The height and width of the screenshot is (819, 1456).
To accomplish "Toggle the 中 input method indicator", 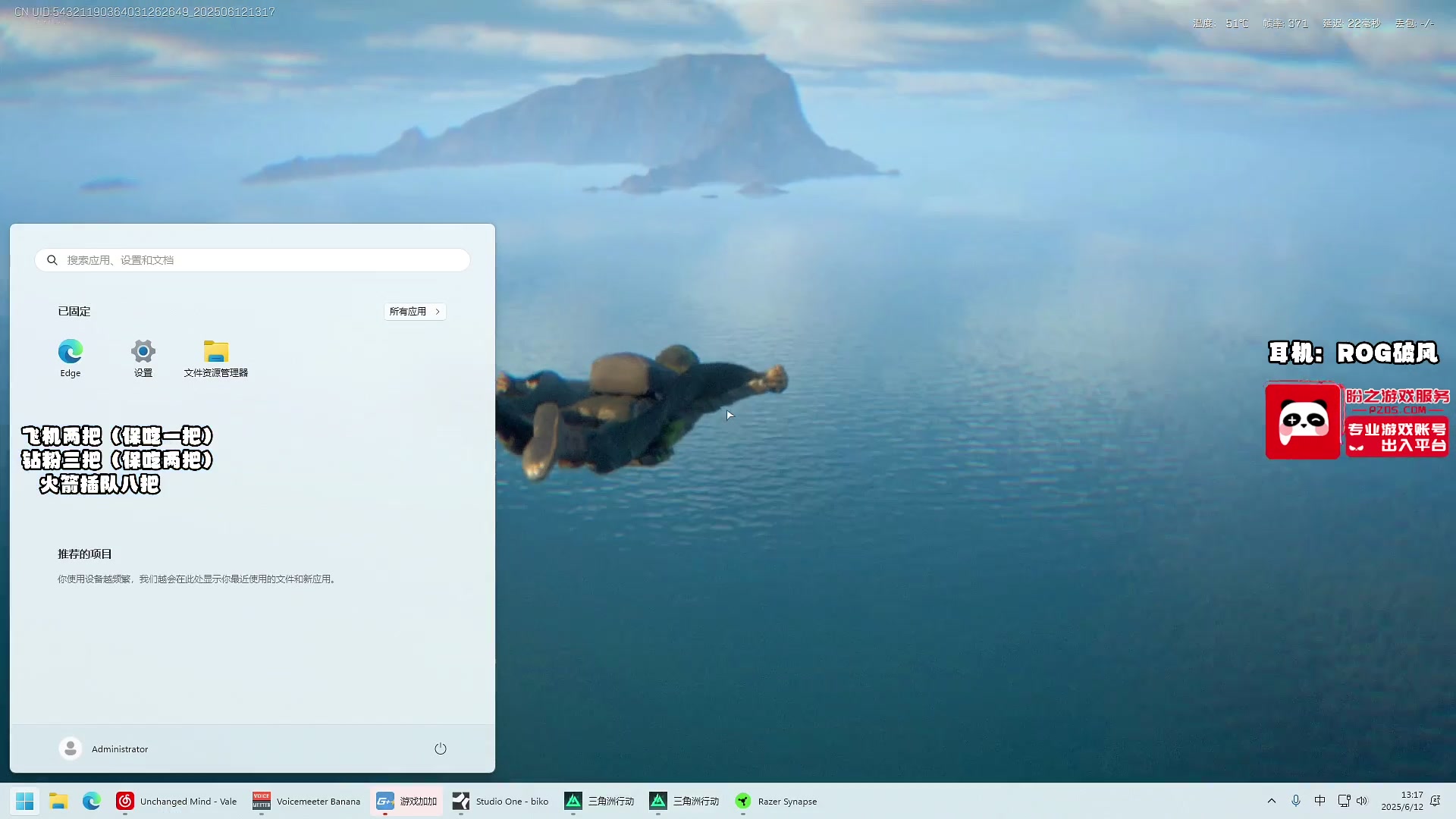I will click(1320, 802).
